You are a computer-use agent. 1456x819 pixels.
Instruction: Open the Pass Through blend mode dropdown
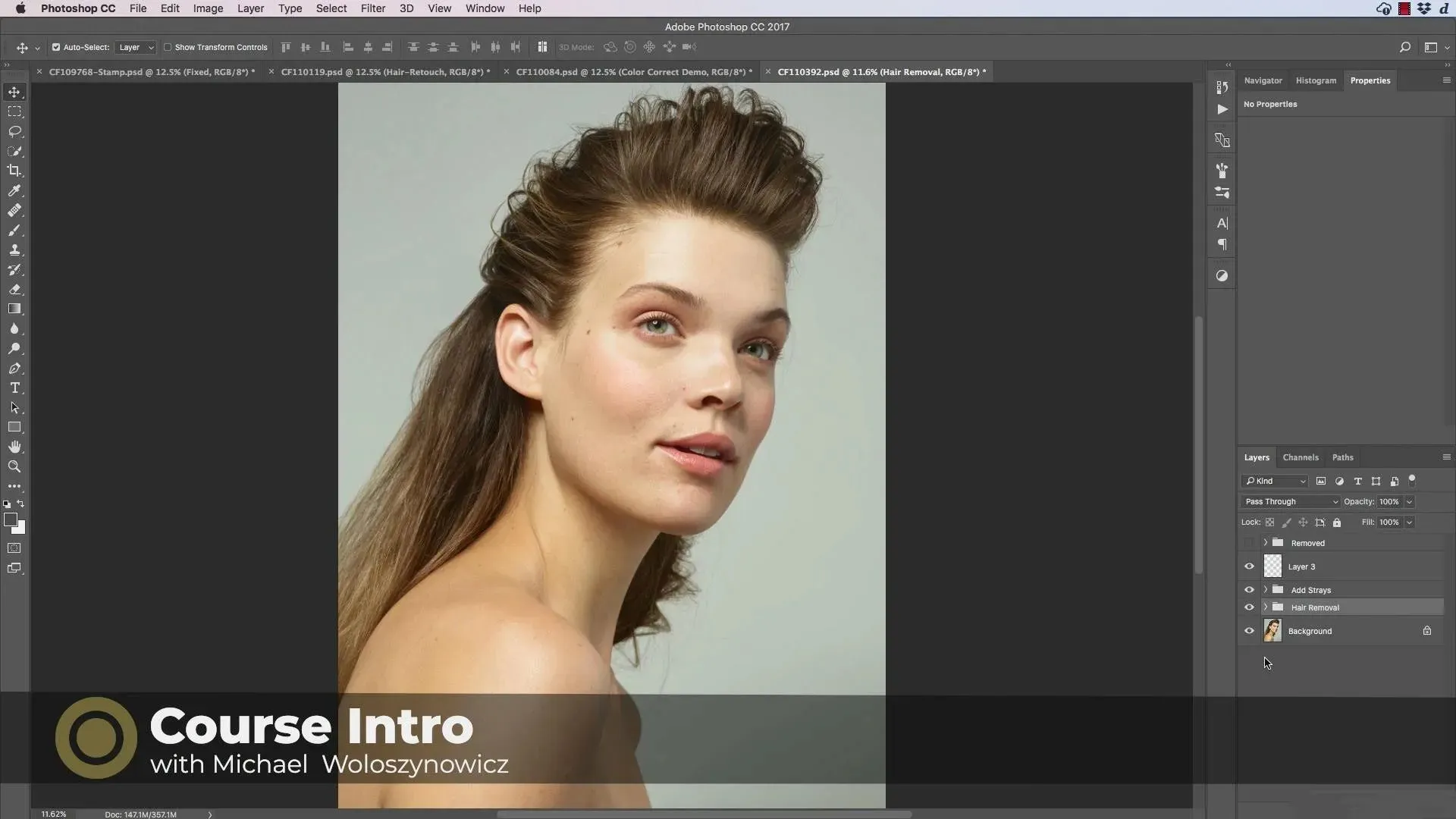[x=1291, y=502]
